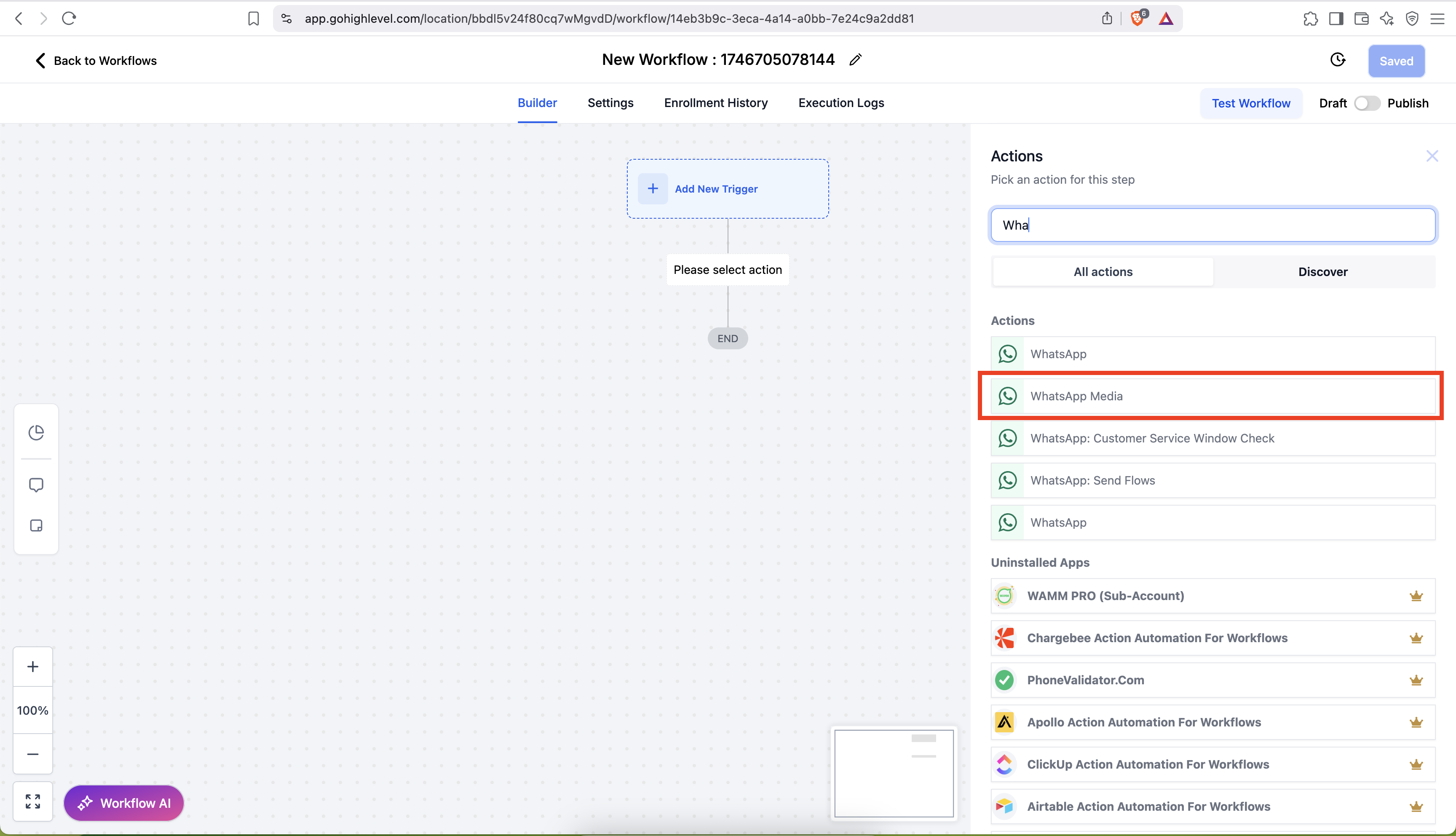Image resolution: width=1456 pixels, height=836 pixels.
Task: Zoom out the canvas with minus button
Action: pos(33,754)
